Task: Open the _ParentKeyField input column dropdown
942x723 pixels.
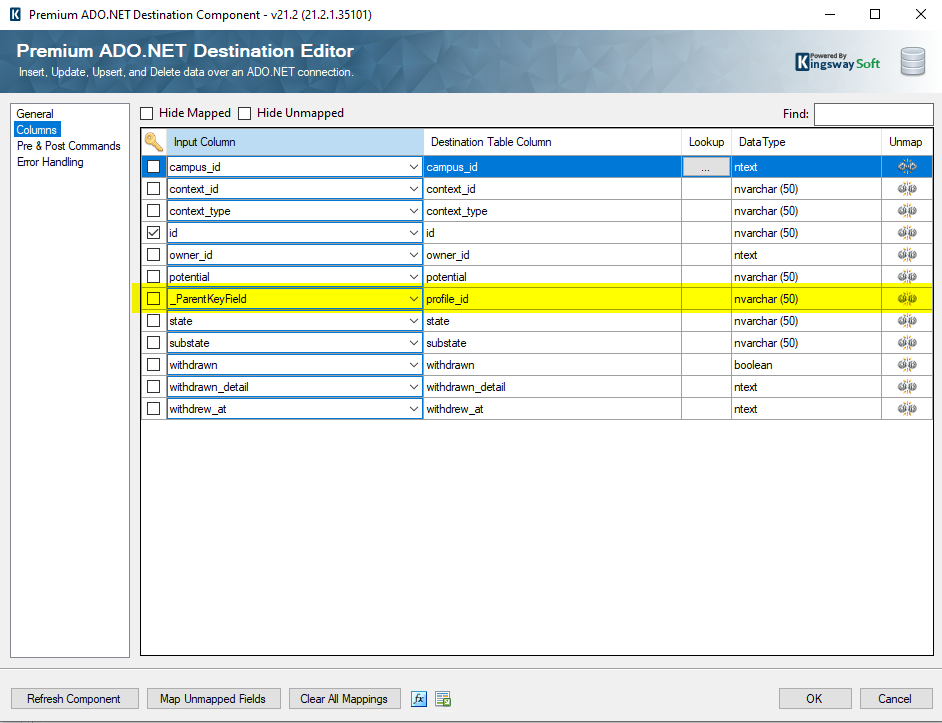Action: click(413, 299)
